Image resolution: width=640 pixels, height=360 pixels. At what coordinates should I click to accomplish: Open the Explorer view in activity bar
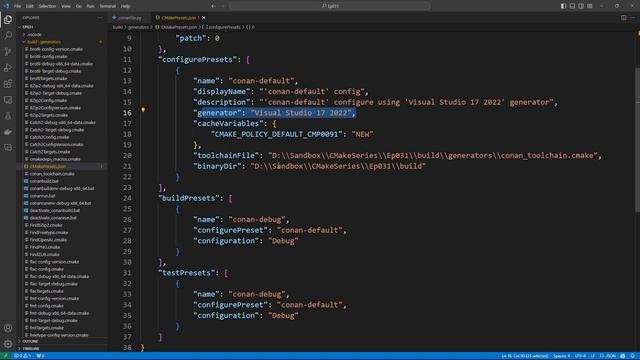(8, 20)
